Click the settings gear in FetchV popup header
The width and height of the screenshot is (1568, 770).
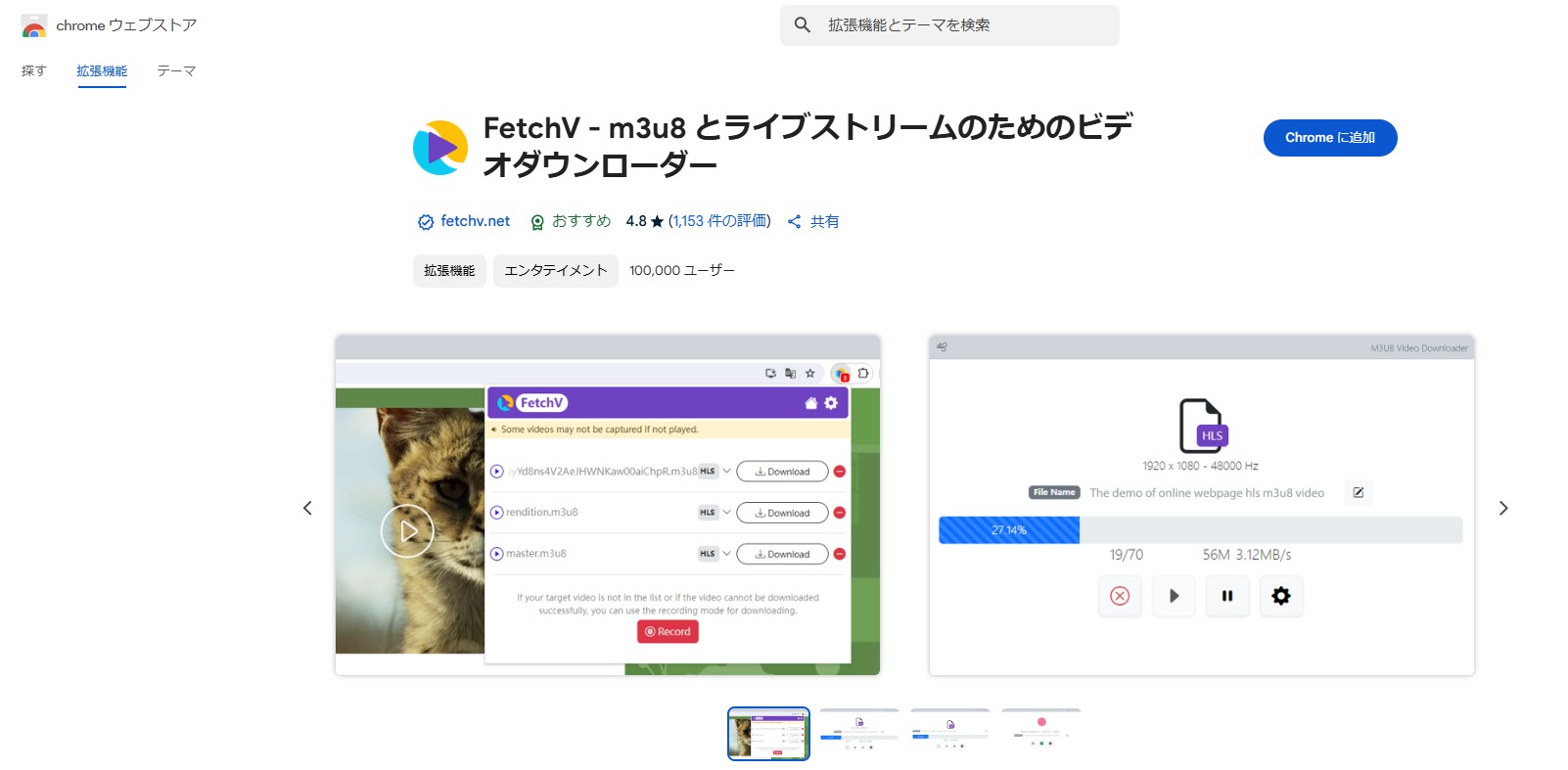[x=831, y=403]
